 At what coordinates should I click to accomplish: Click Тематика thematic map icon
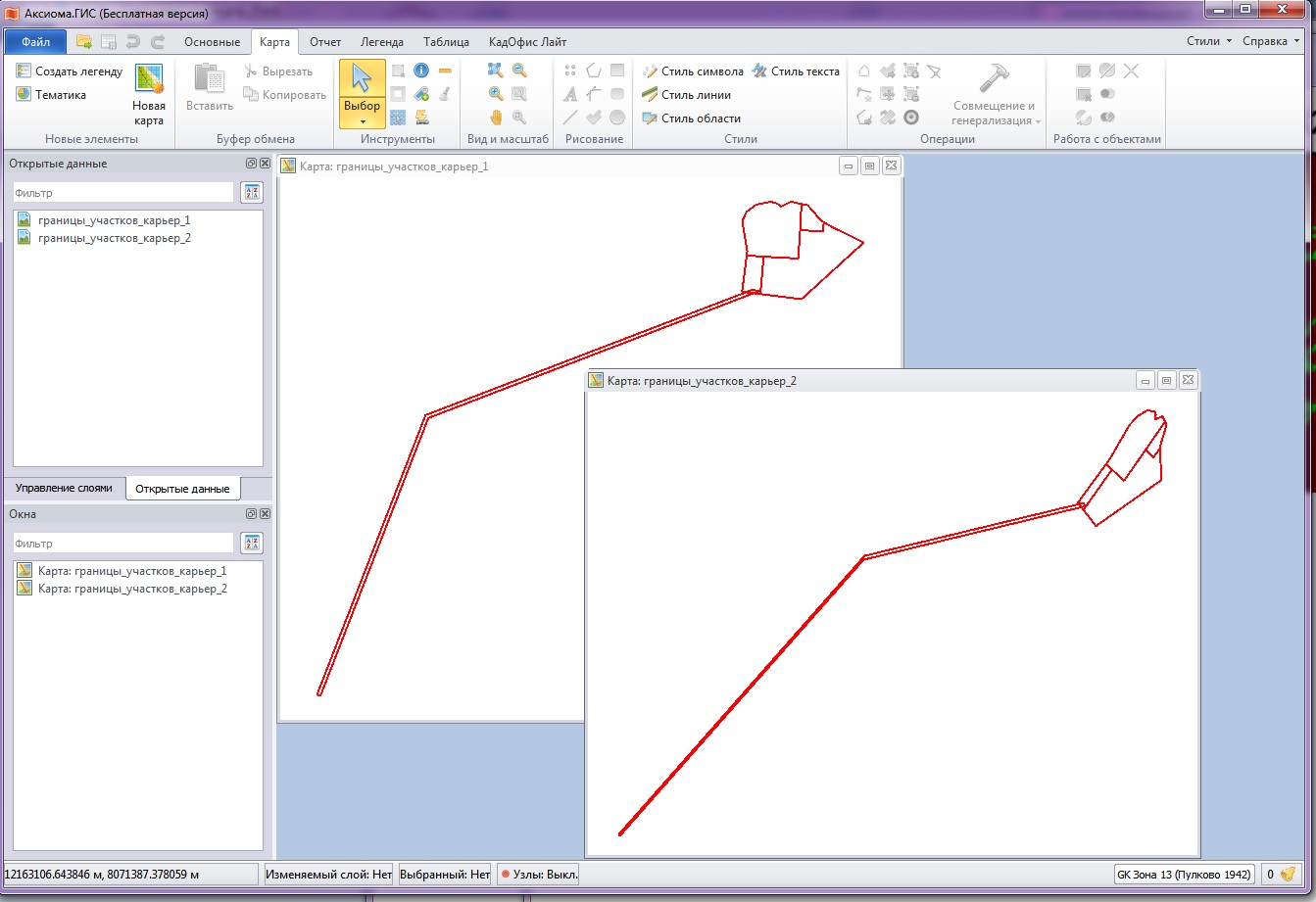point(51,95)
